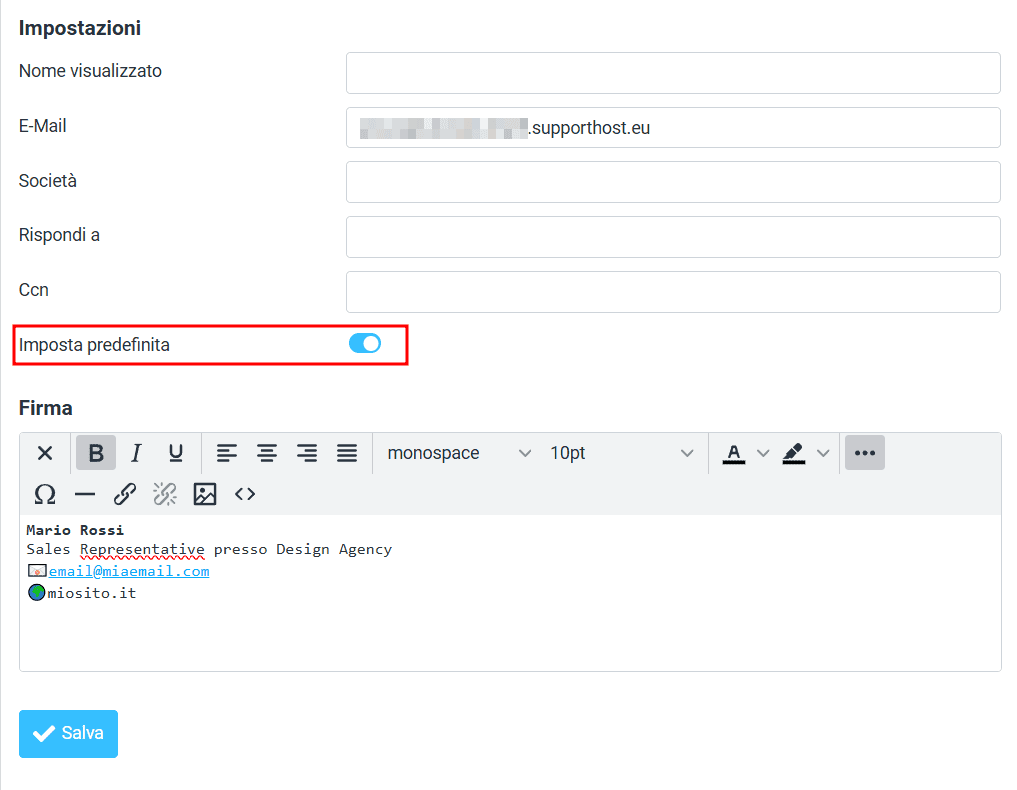1017x790 pixels.
Task: Click the 'Mario Rossi' signature text
Action: click(x=75, y=530)
